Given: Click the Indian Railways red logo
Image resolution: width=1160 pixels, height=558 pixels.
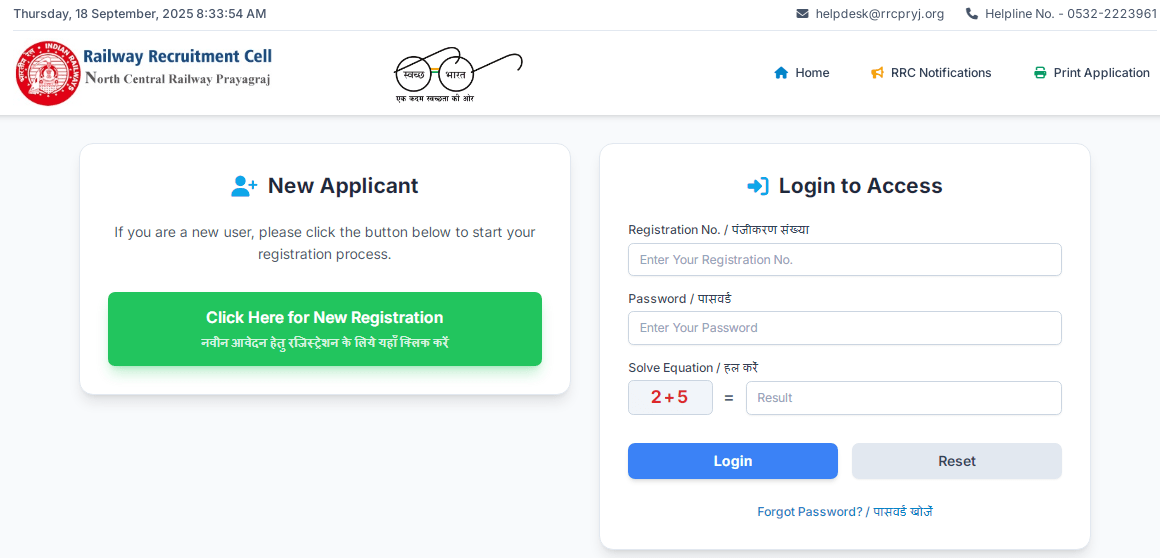Looking at the screenshot, I should [47, 73].
